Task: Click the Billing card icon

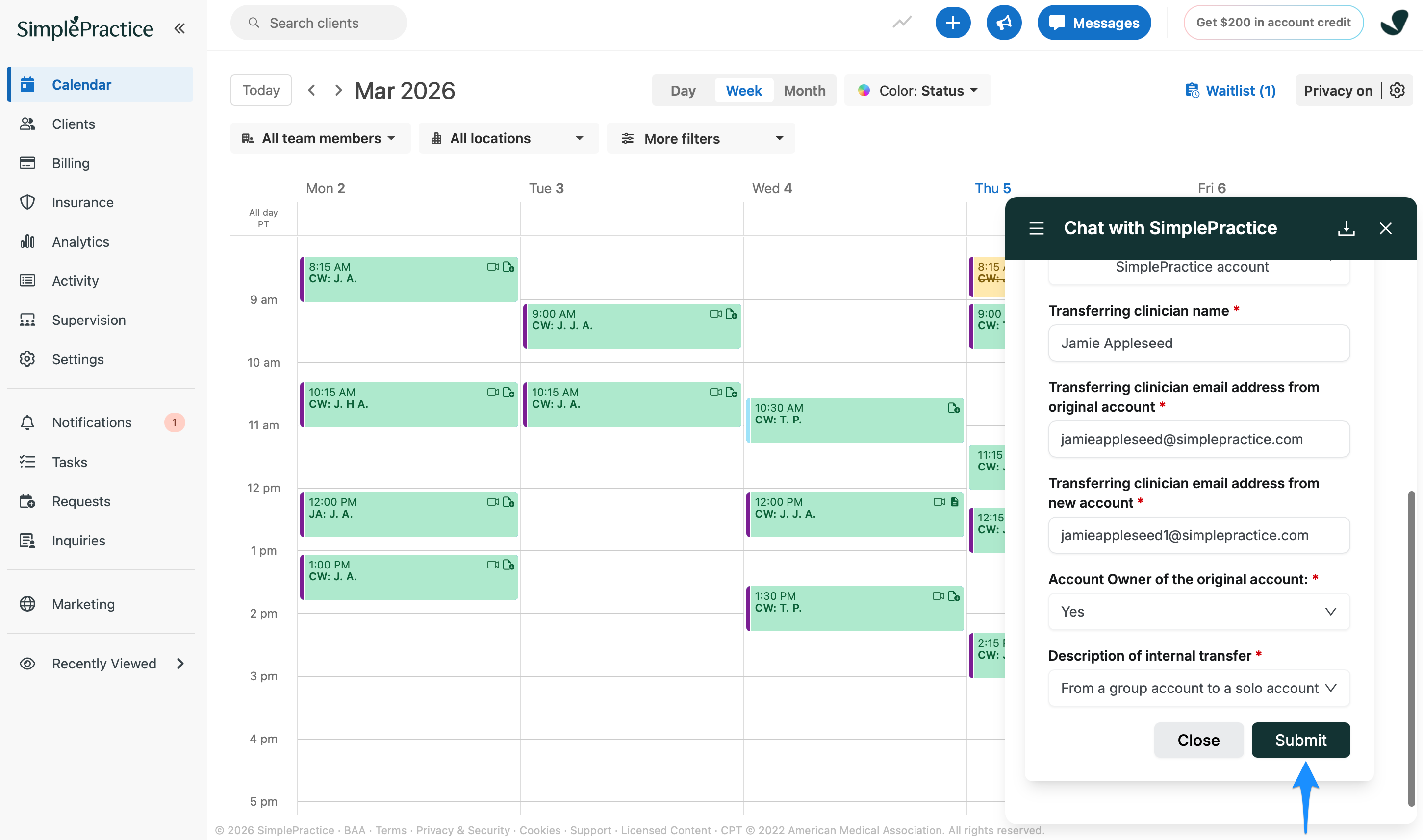Action: (x=27, y=163)
